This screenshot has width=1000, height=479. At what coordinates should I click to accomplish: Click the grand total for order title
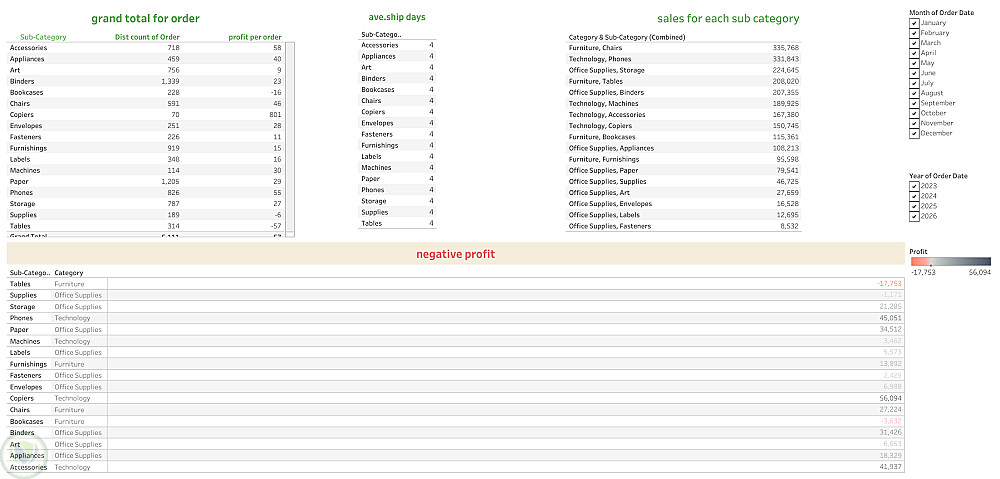[x=145, y=18]
